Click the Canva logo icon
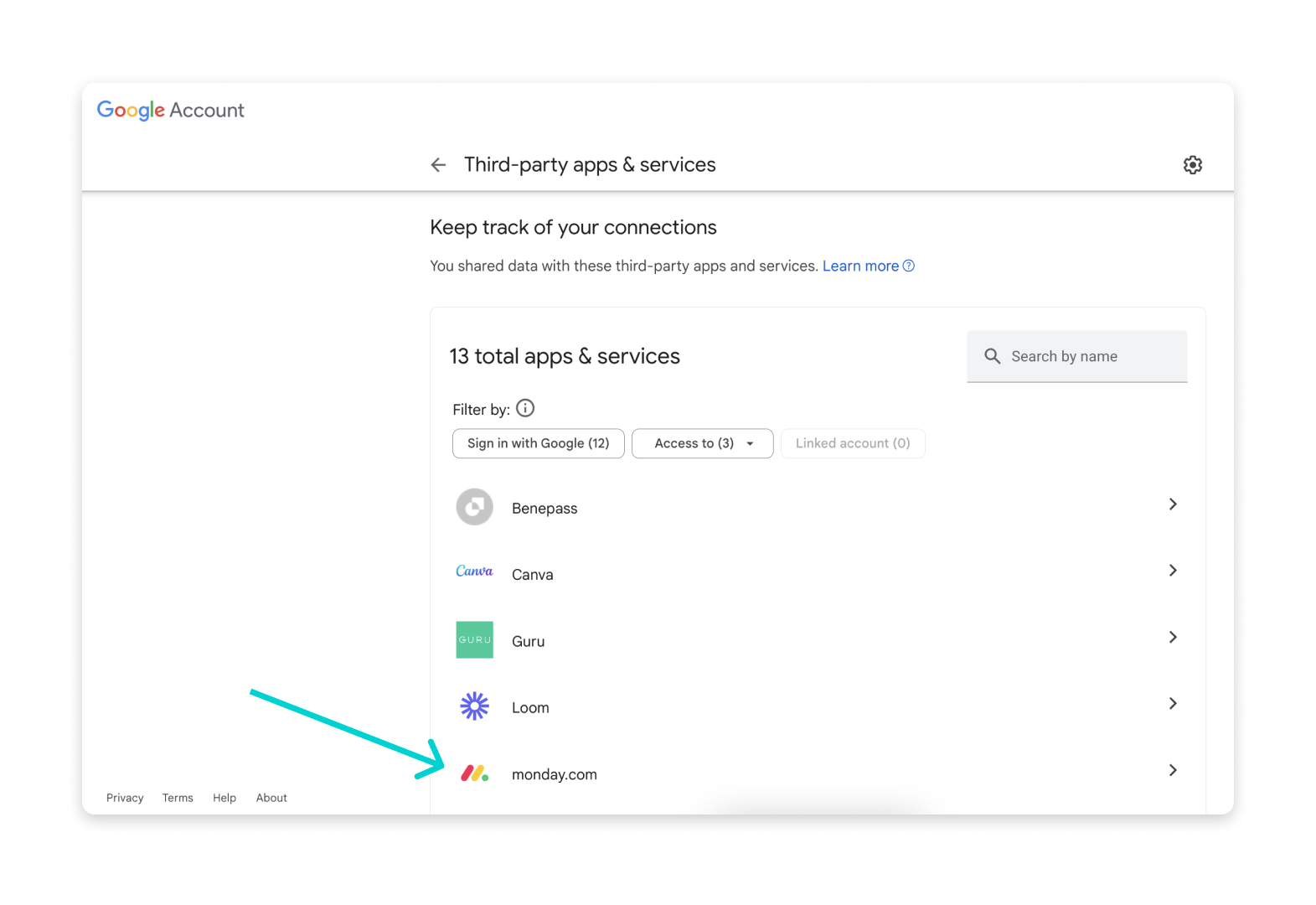Screen dimensions: 1316x905 pyautogui.click(x=474, y=571)
